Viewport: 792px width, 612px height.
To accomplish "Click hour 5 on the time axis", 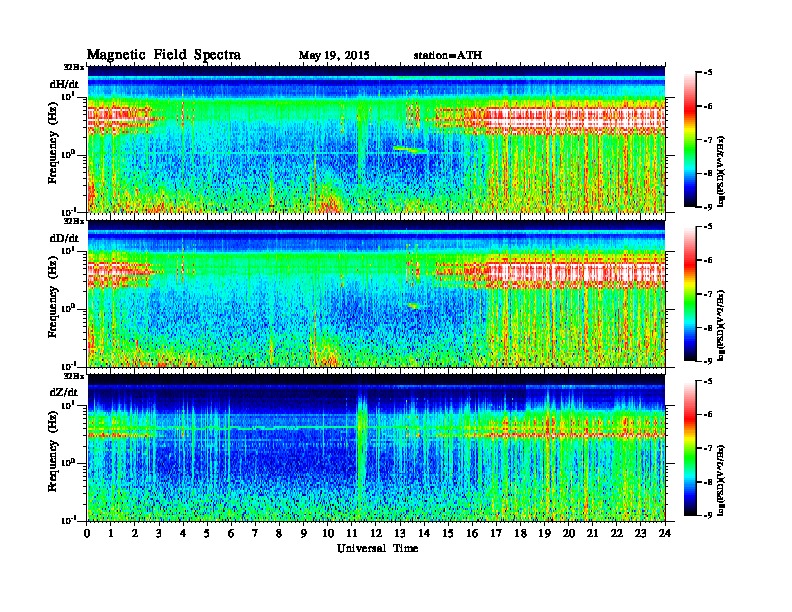I will (x=207, y=533).
